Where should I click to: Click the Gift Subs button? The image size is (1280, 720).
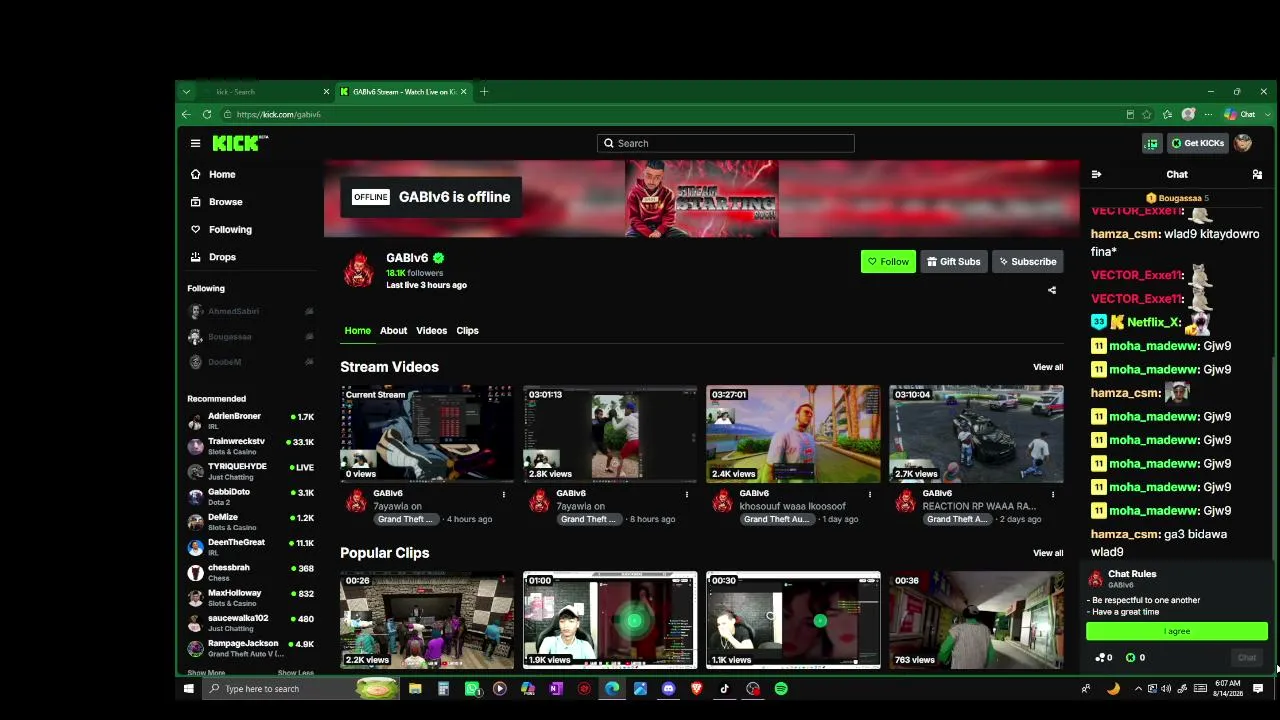tap(954, 262)
